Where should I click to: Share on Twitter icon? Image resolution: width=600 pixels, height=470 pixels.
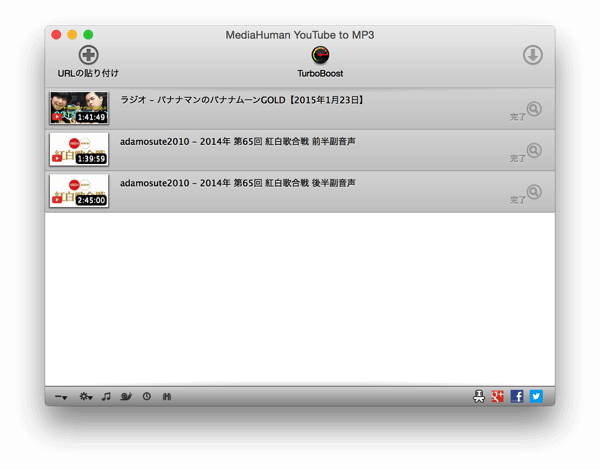(x=536, y=397)
